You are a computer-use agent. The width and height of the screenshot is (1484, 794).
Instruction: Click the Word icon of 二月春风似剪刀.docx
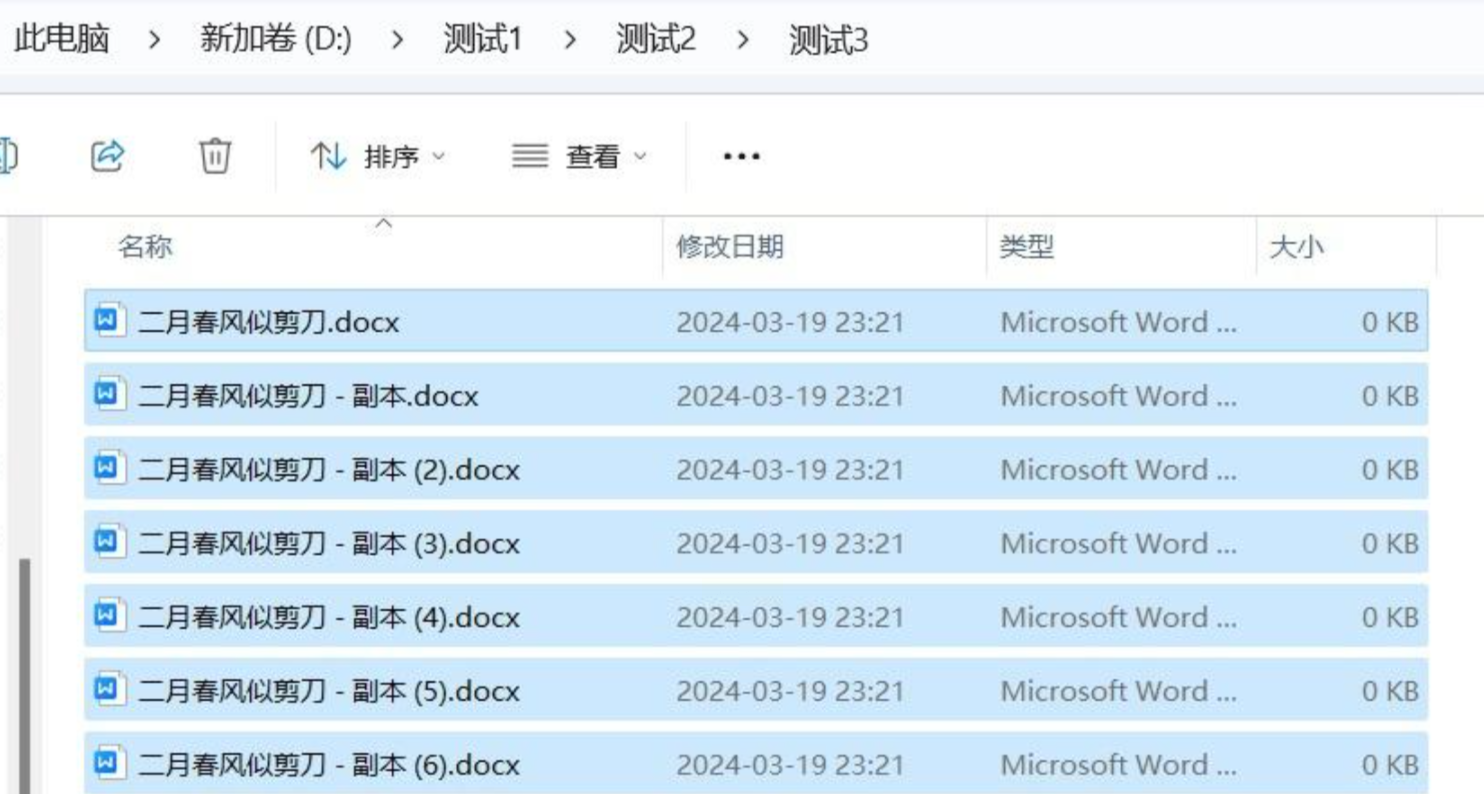[108, 321]
